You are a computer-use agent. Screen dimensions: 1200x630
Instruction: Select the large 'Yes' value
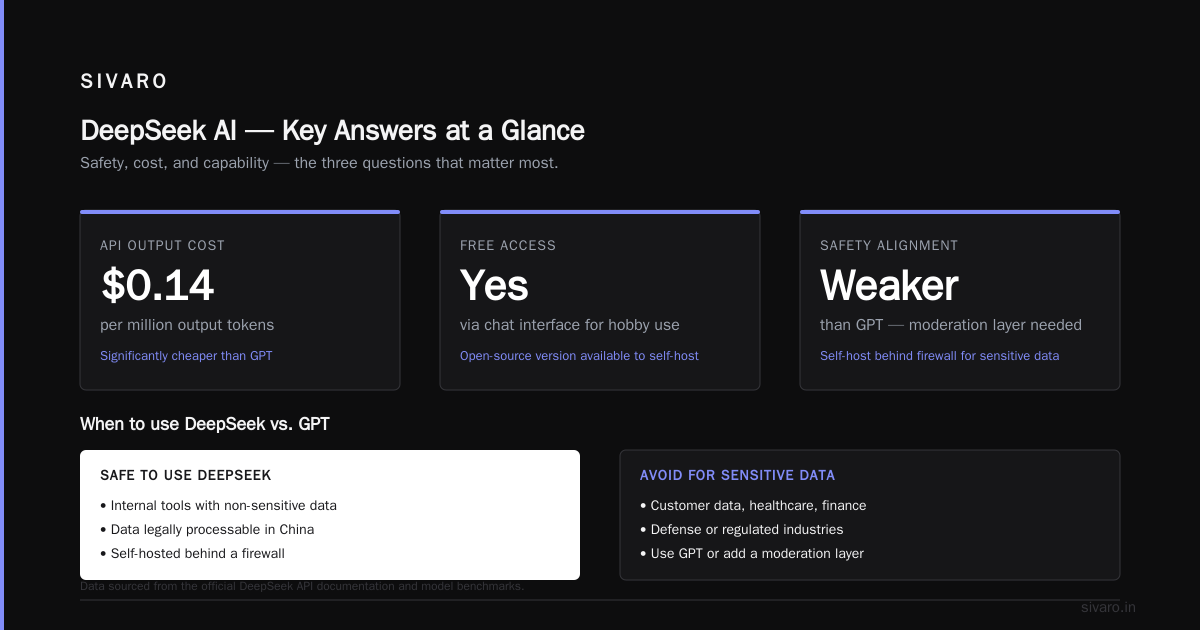pos(494,286)
